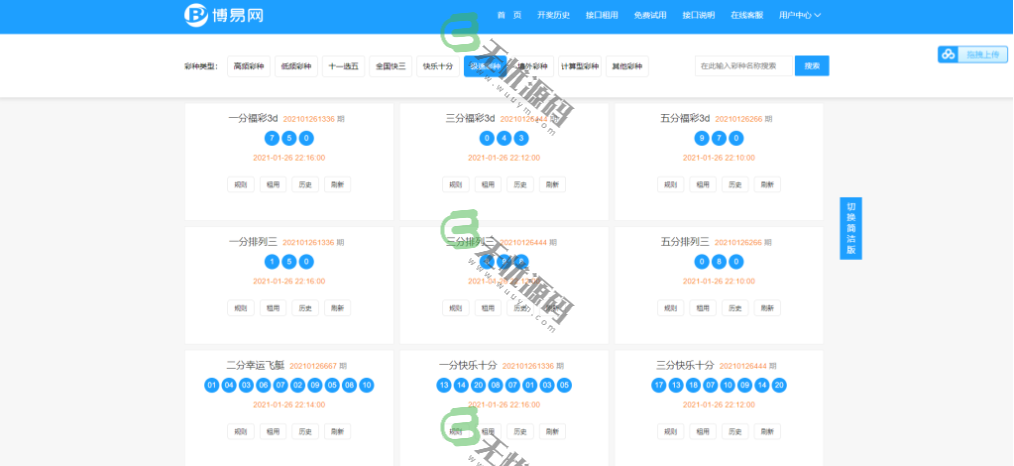This screenshot has height=466, width=1014.
Task: Click the 博易网 logo icon
Action: tap(196, 15)
